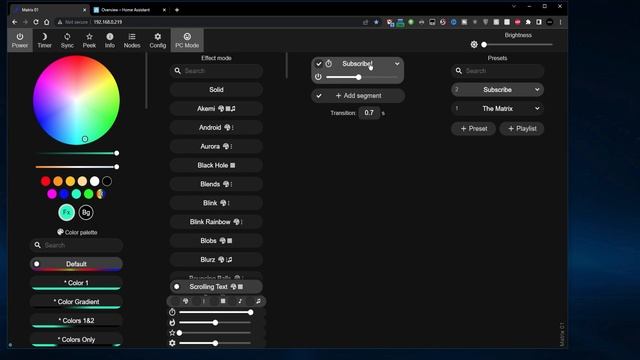This screenshot has width=640, height=360.
Task: Select the Blink effect
Action: (216, 203)
